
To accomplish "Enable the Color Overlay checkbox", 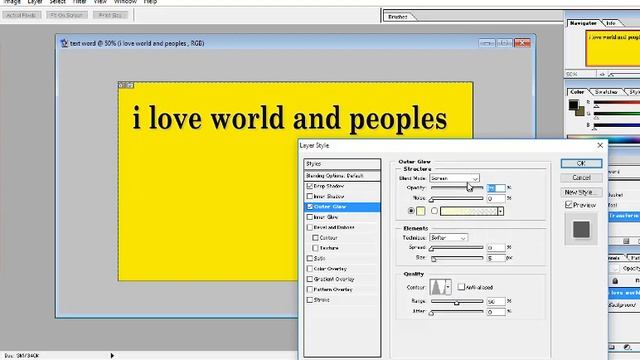I will [x=309, y=269].
